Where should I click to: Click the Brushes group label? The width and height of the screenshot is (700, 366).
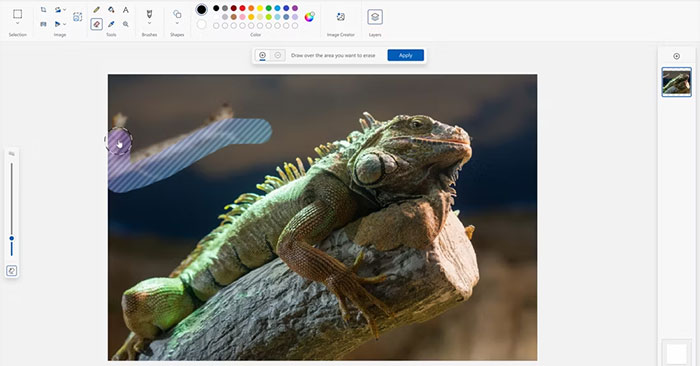point(149,35)
